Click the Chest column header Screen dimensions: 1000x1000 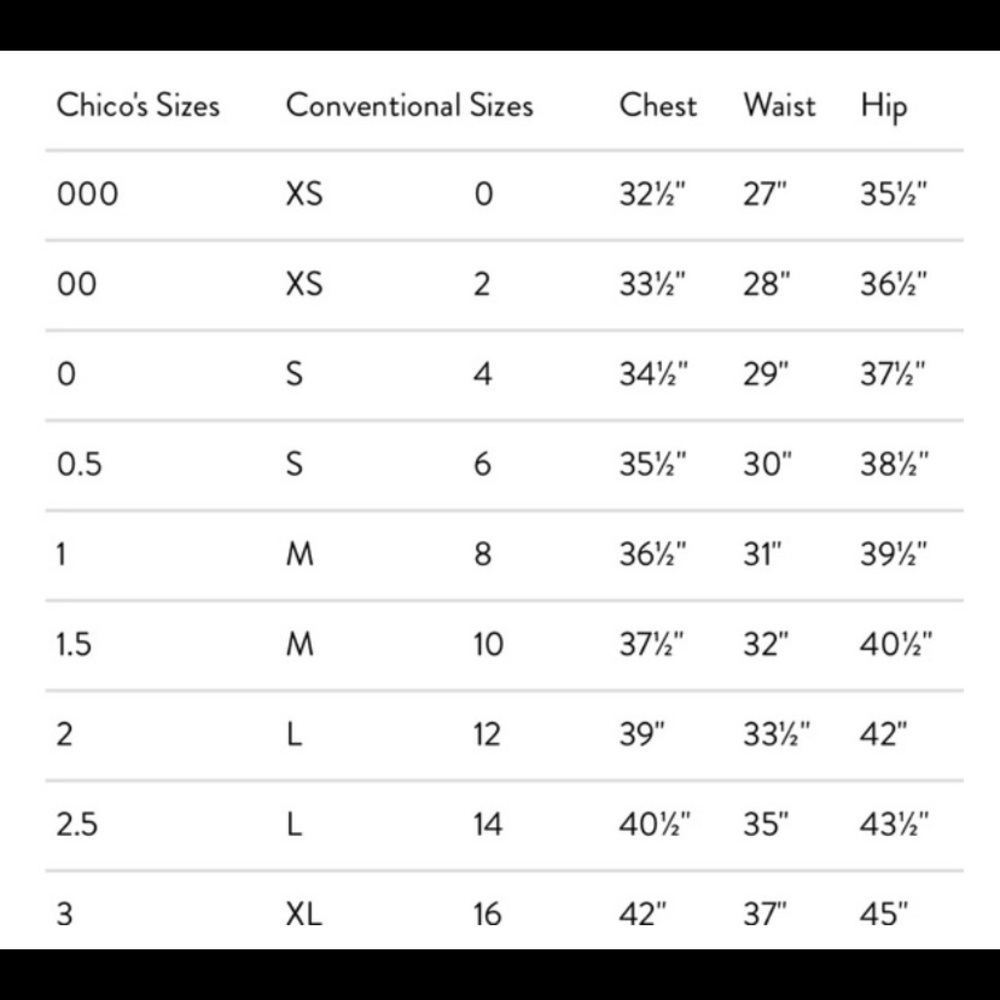pos(658,105)
